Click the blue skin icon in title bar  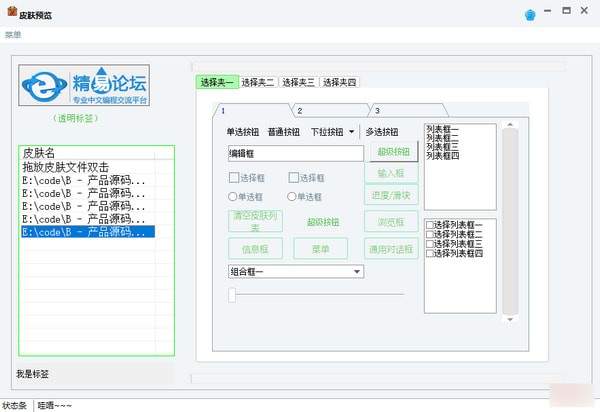530,15
